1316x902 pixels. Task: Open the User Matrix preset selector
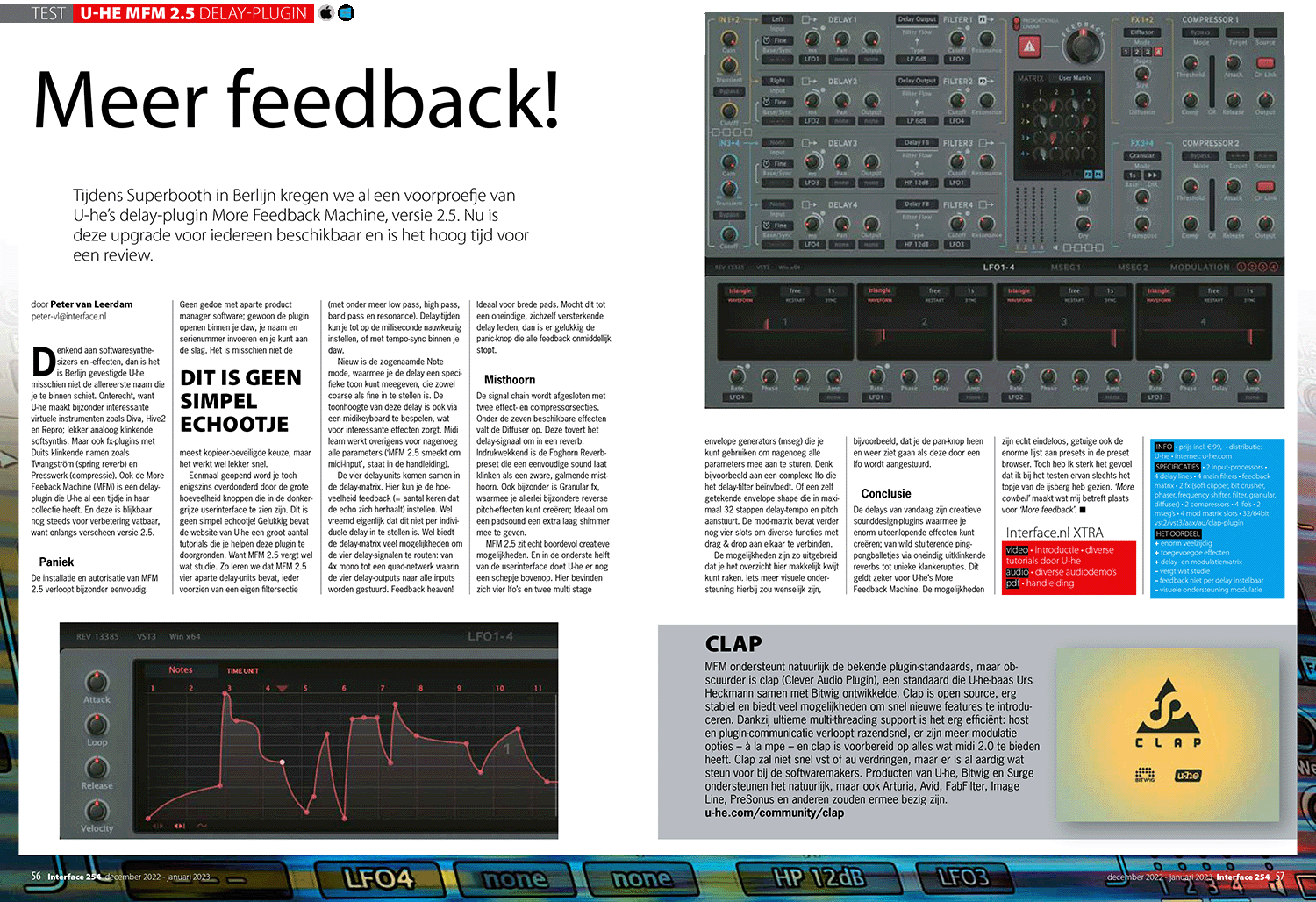point(1075,78)
